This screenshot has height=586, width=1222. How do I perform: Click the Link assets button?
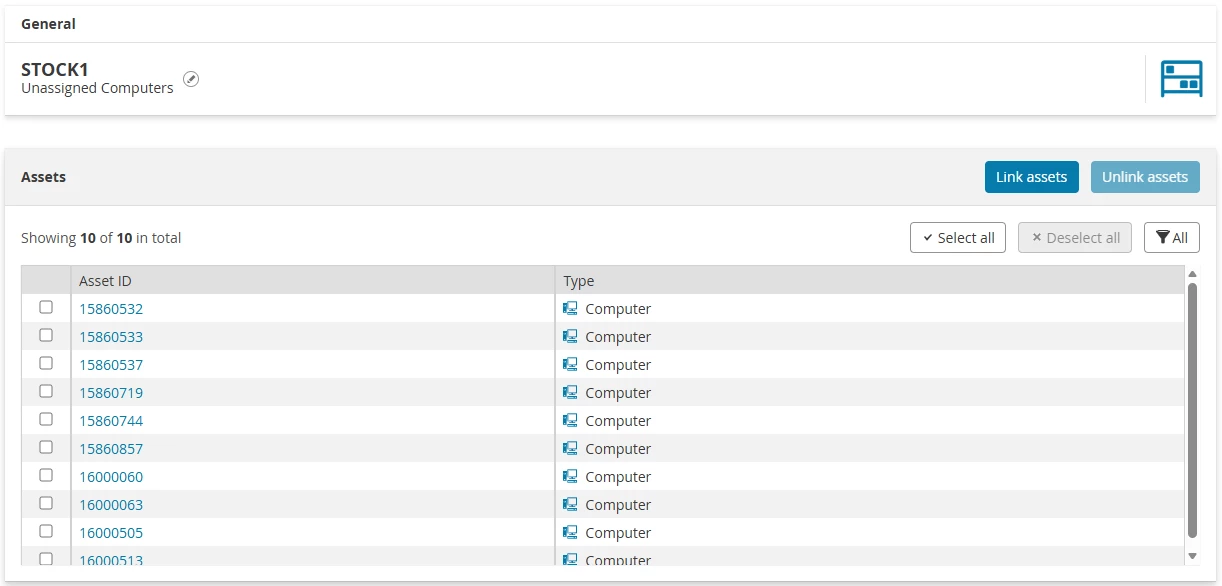[1031, 177]
